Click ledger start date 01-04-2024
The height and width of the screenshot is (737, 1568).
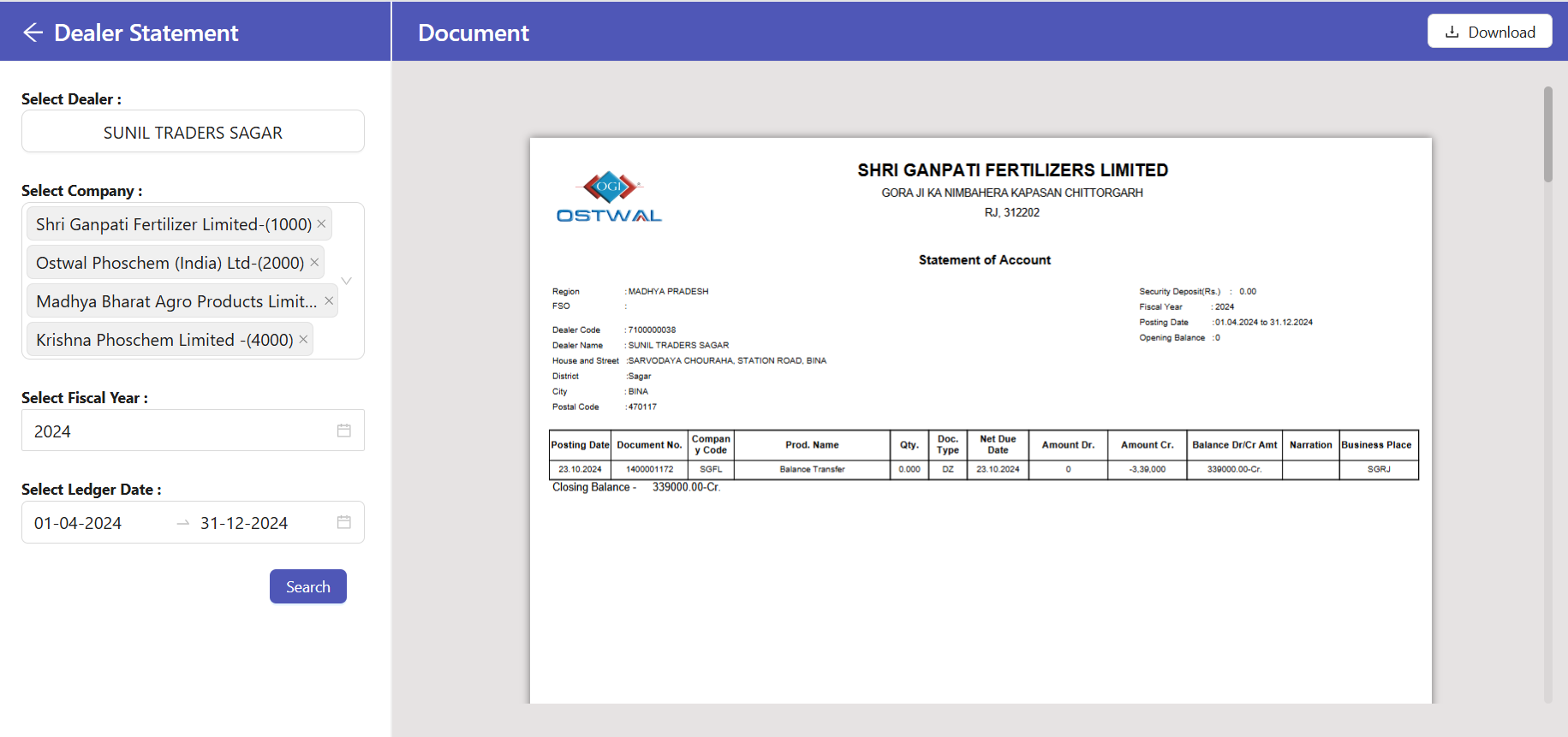(78, 523)
